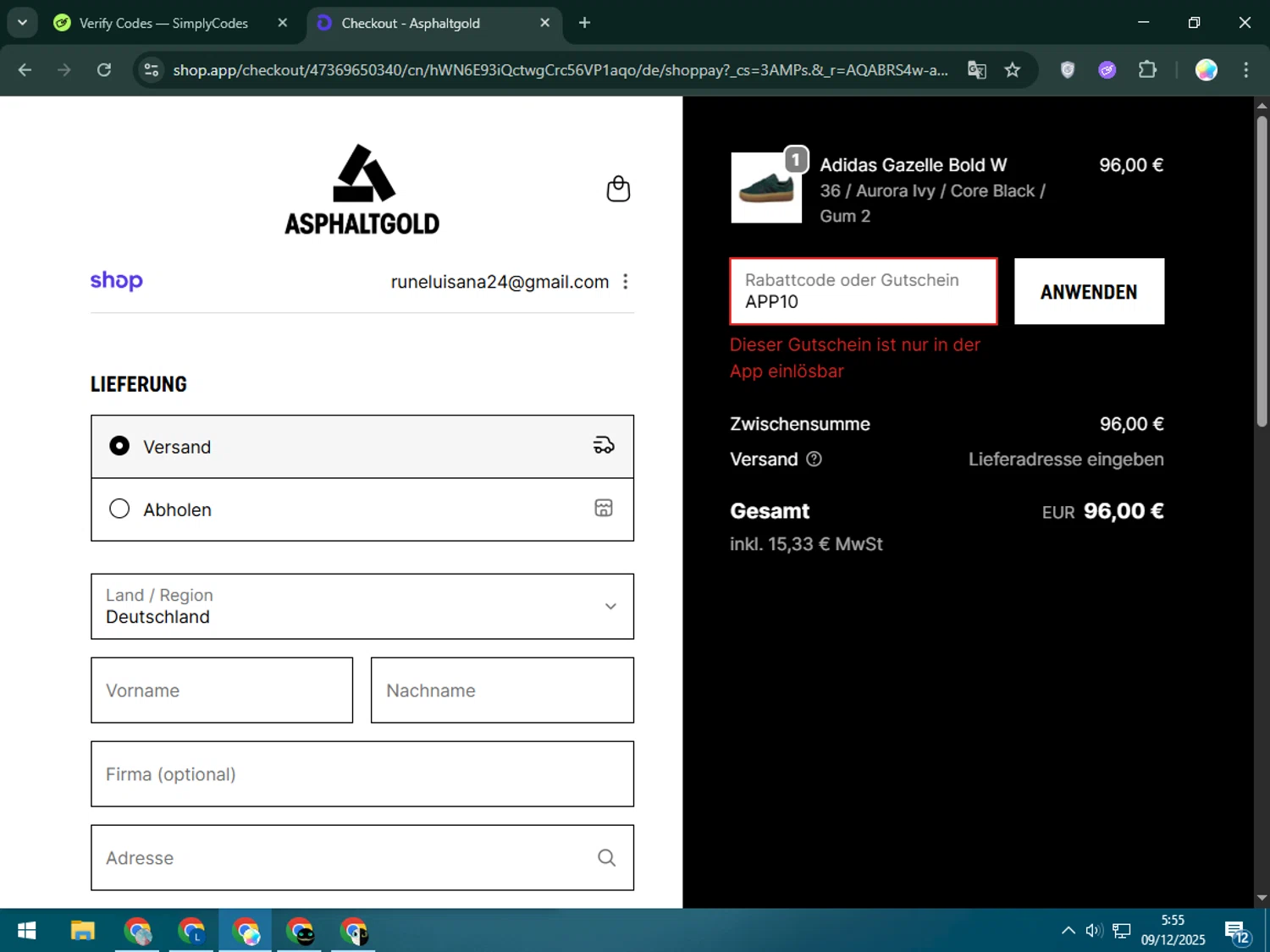The height and width of the screenshot is (952, 1270).
Task: Click the Firma (optional) field
Action: (362, 774)
